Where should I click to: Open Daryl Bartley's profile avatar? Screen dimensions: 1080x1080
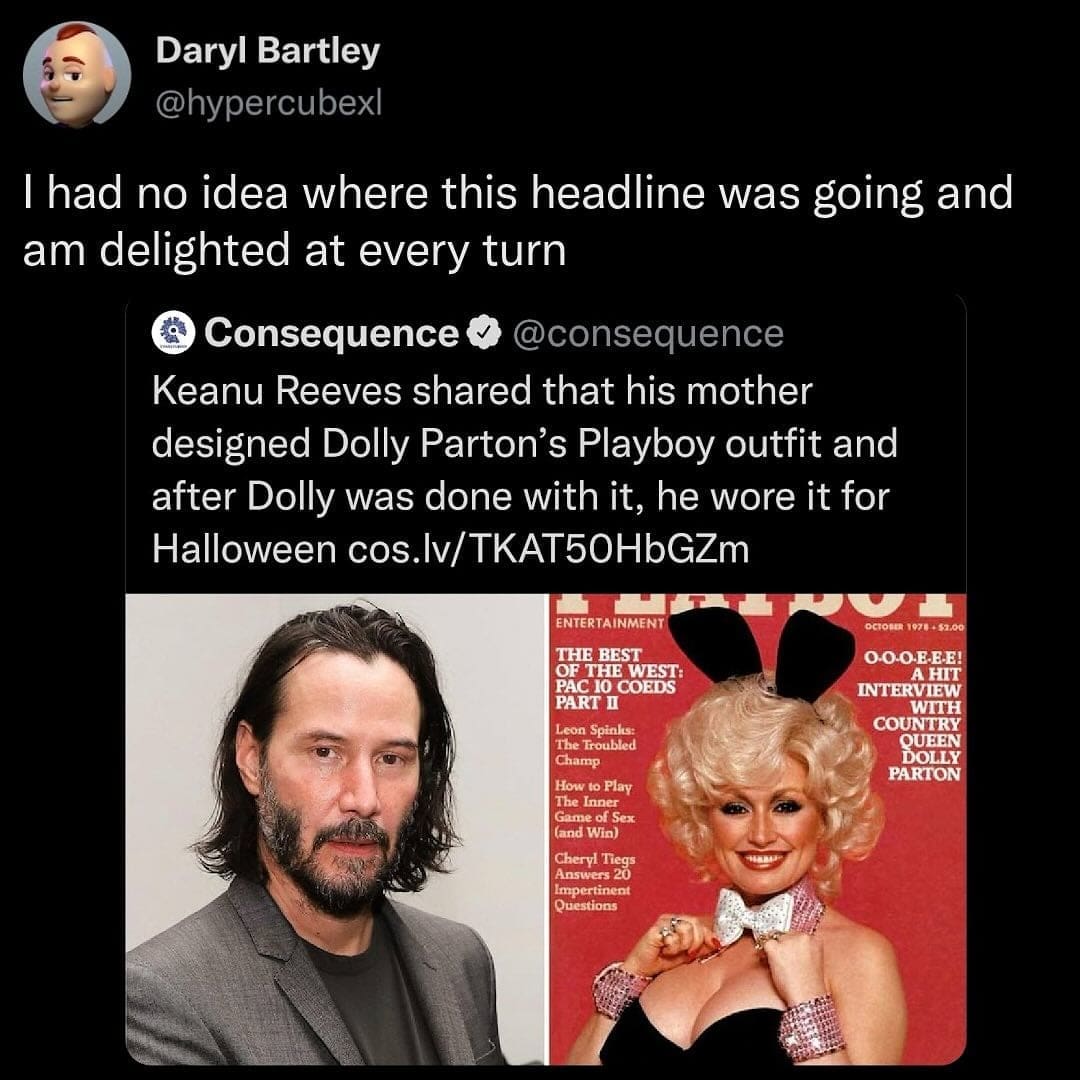click(76, 74)
